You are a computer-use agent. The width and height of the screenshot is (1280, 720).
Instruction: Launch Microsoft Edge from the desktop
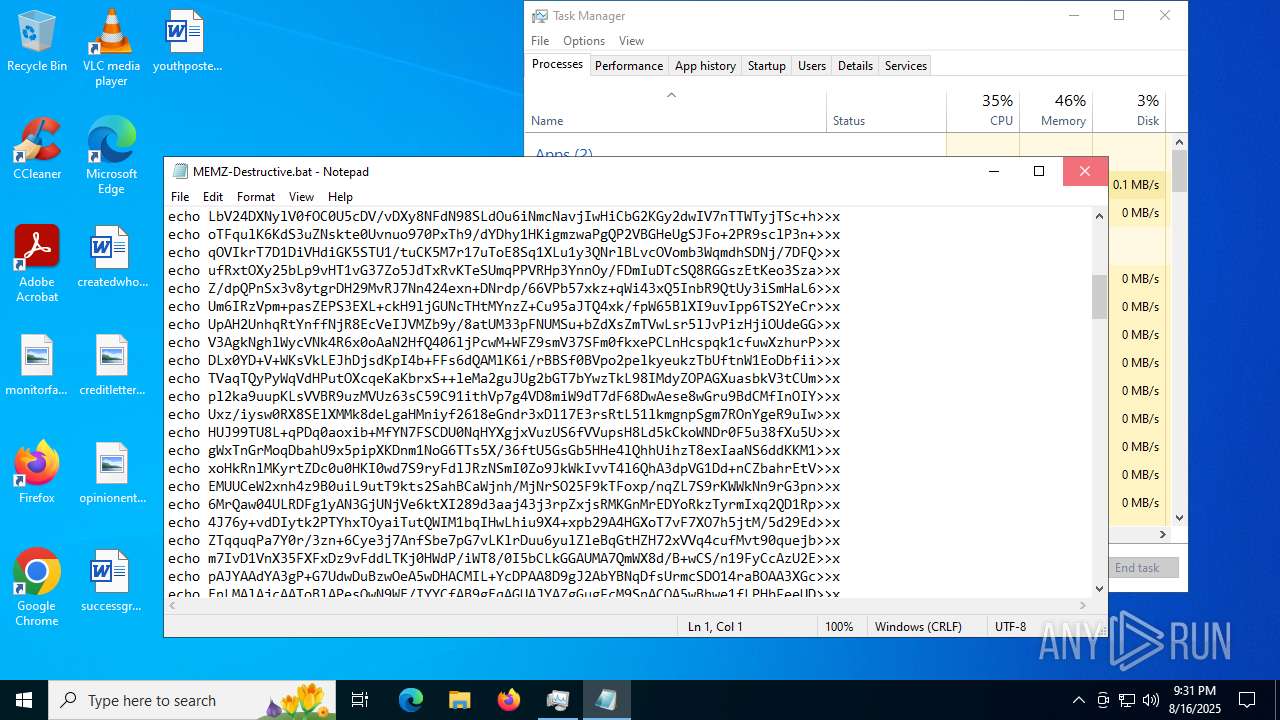click(111, 156)
